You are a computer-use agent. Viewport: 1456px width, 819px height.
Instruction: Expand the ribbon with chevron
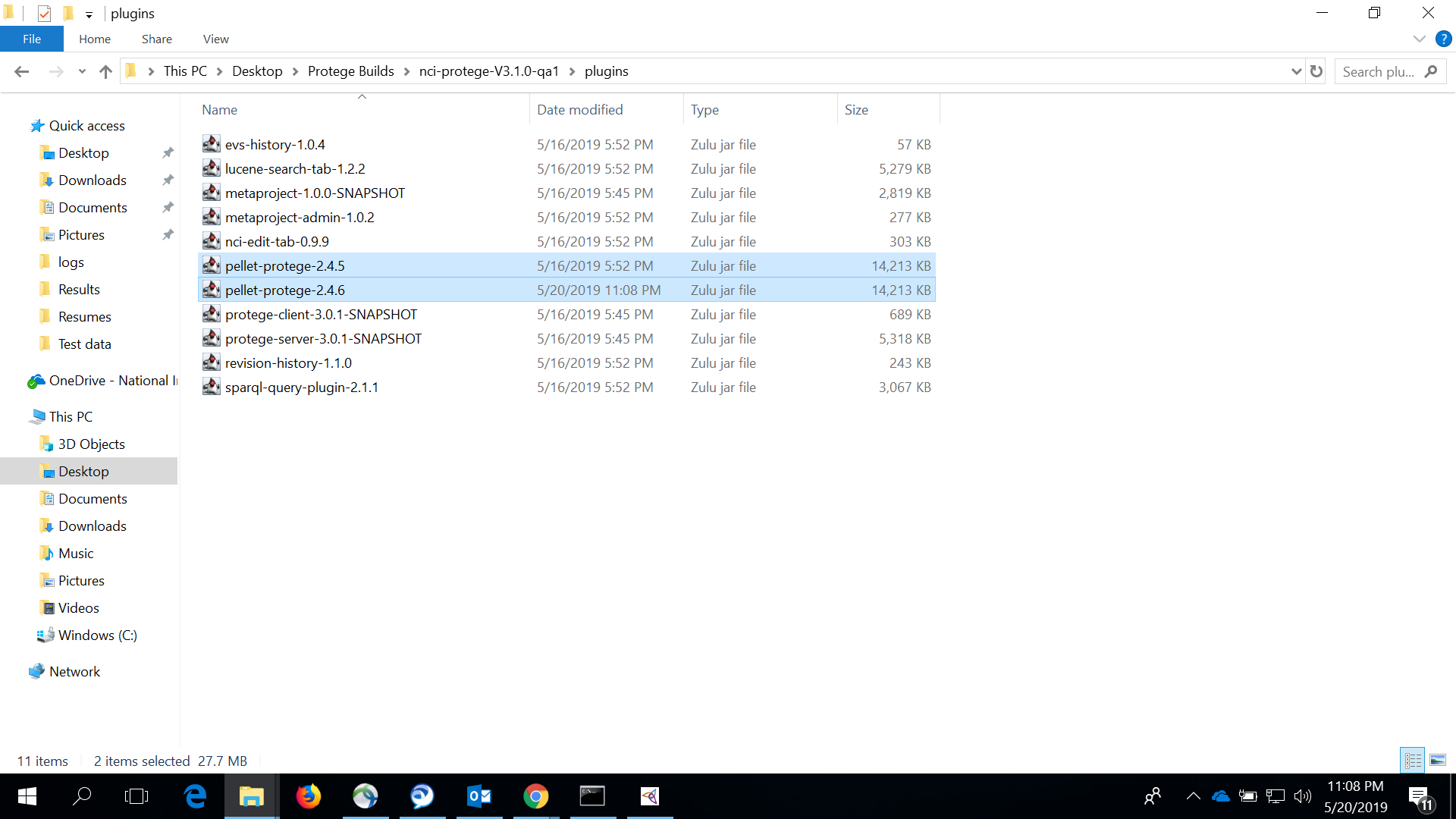coord(1419,39)
